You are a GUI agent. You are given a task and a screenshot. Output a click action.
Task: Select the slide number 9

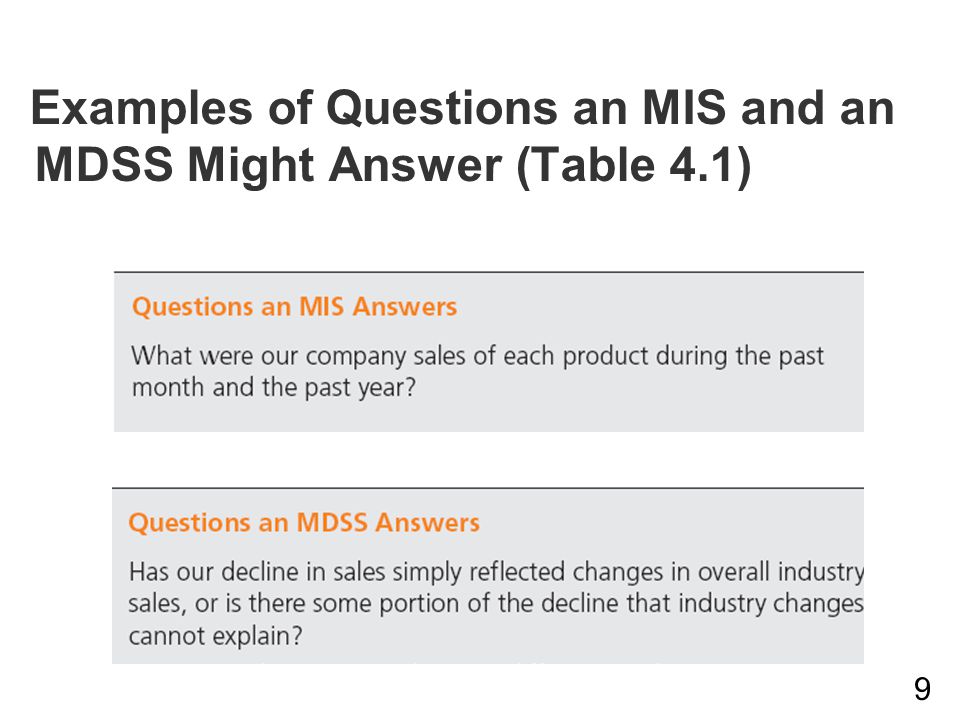tap(922, 689)
